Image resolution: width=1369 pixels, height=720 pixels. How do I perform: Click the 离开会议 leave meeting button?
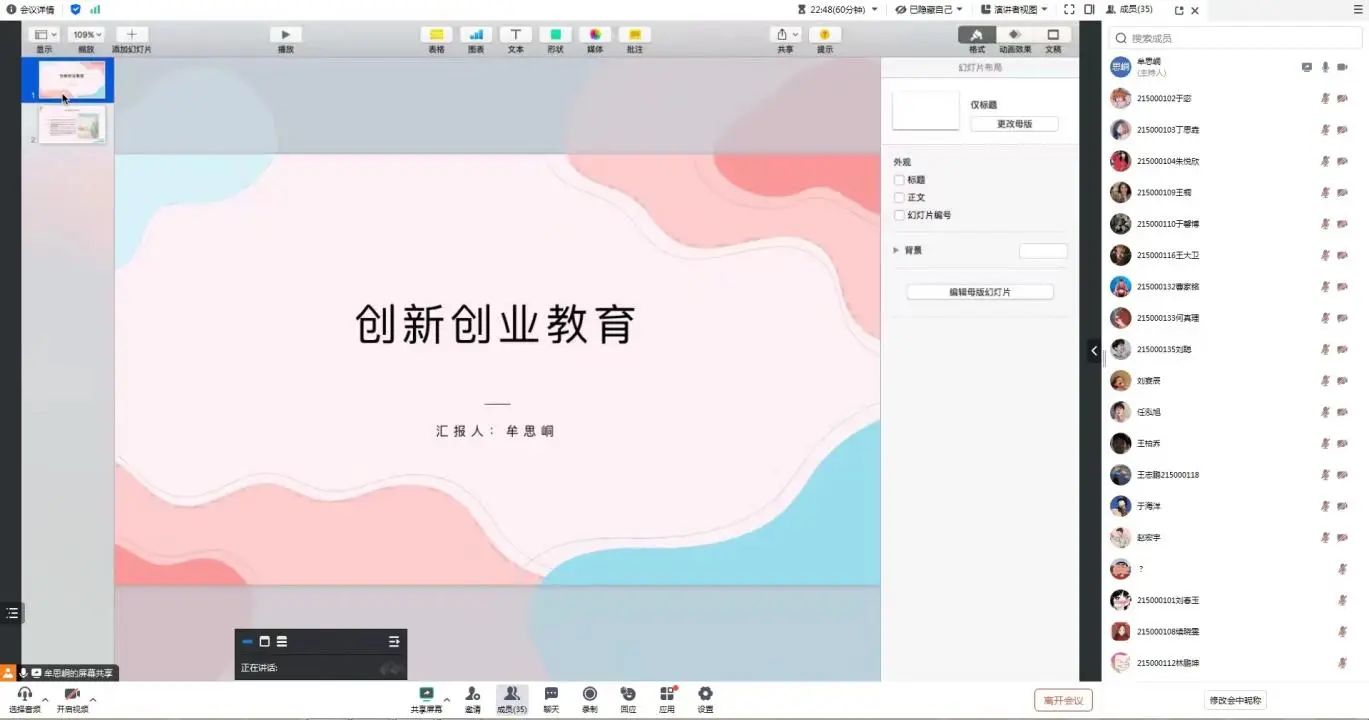1063,700
